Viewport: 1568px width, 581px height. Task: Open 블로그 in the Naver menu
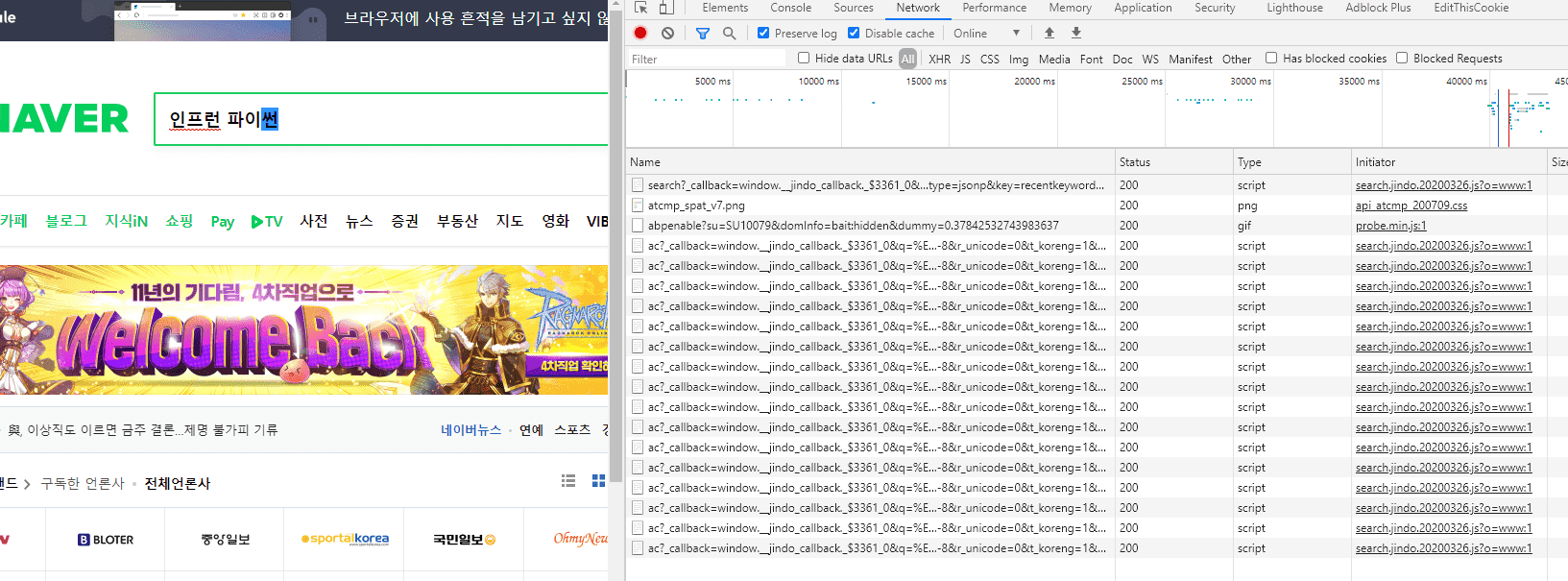(x=66, y=221)
